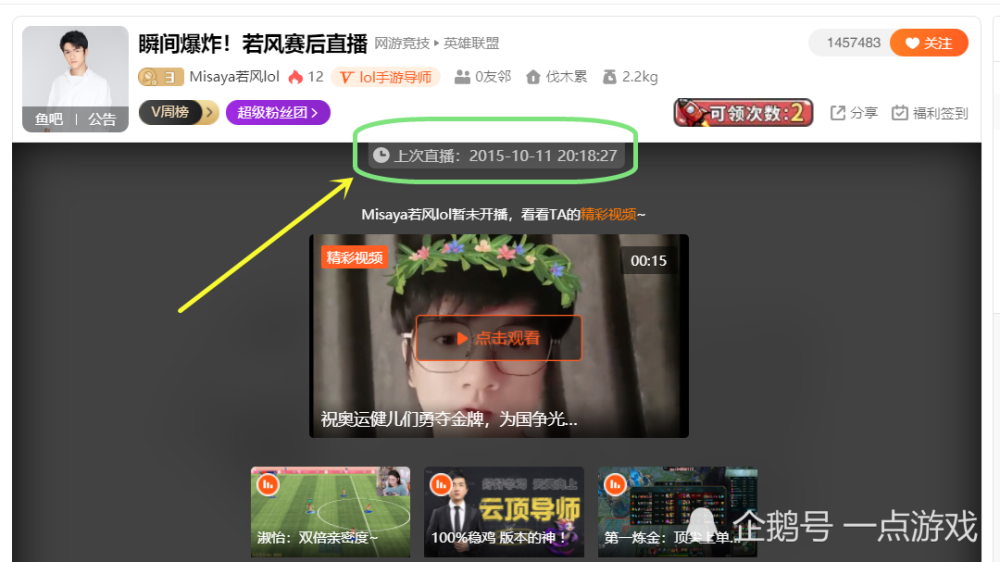Click the rocket 可领次数 reward banner
Screen dimensions: 1000x562
click(x=743, y=113)
